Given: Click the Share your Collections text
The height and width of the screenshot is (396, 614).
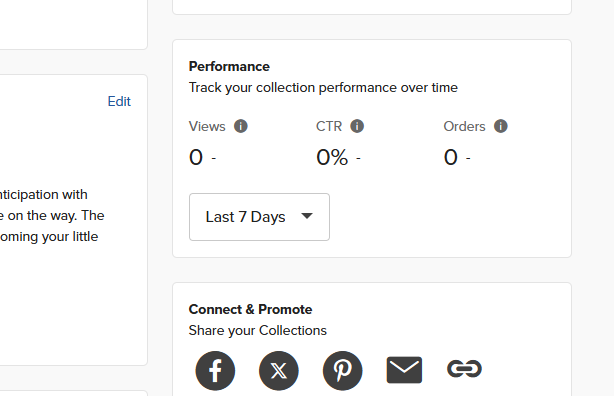Looking at the screenshot, I should [258, 331].
